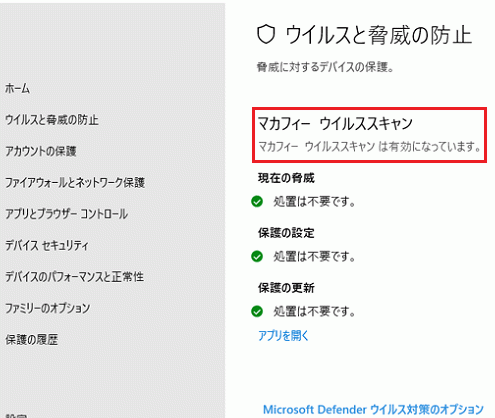
Task: Select 保護の履歴 in the sidebar
Action: click(32, 340)
